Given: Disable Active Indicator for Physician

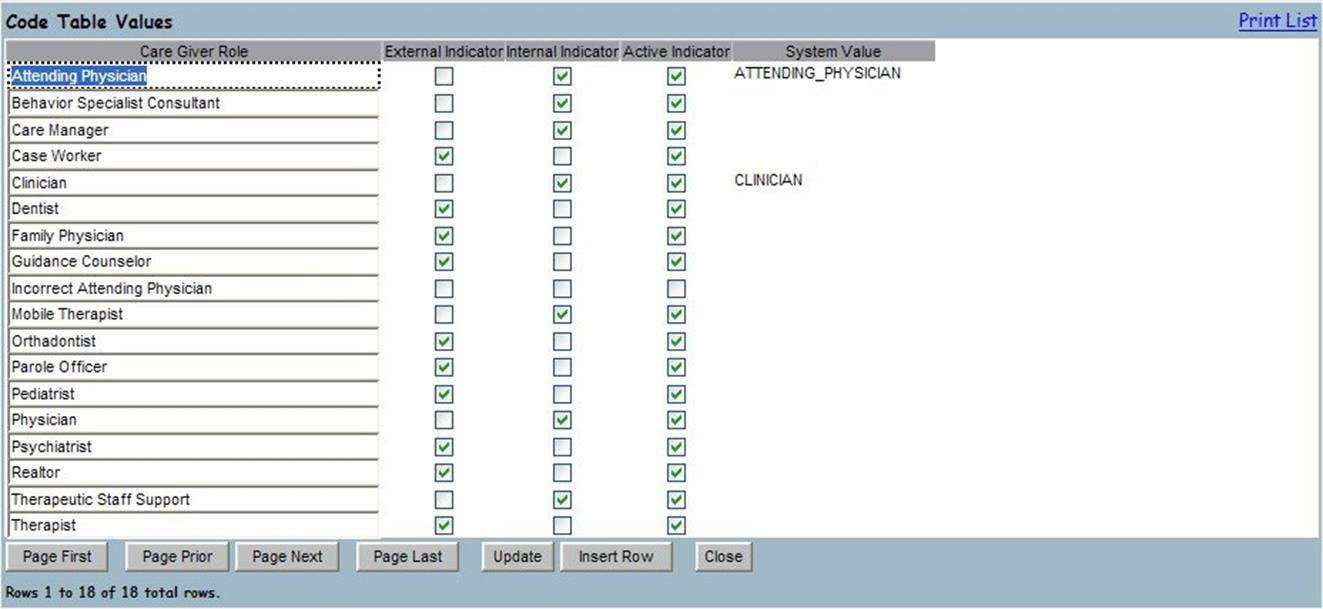Looking at the screenshot, I should tap(677, 419).
